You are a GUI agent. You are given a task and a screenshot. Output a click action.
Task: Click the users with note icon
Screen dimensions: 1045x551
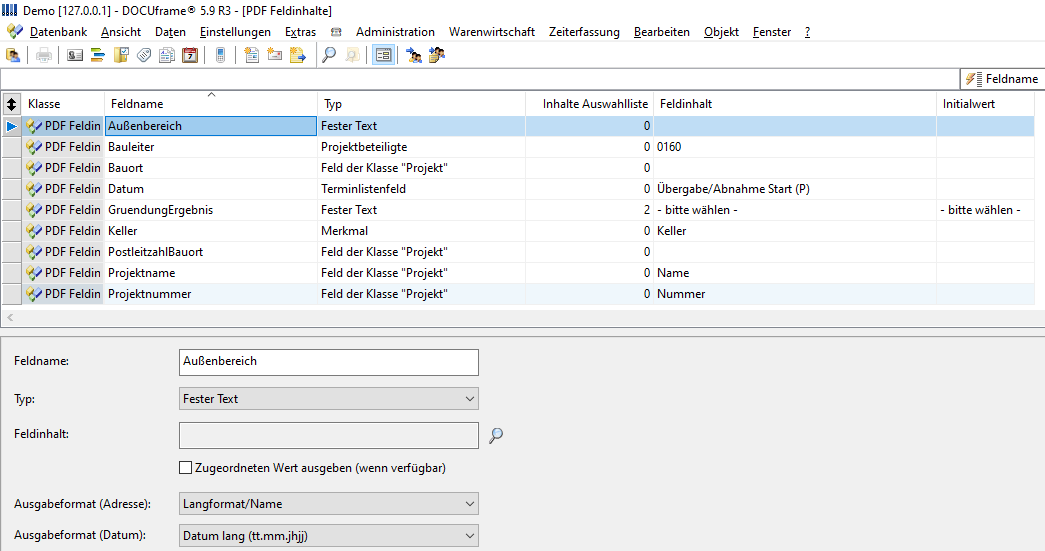(x=437, y=55)
